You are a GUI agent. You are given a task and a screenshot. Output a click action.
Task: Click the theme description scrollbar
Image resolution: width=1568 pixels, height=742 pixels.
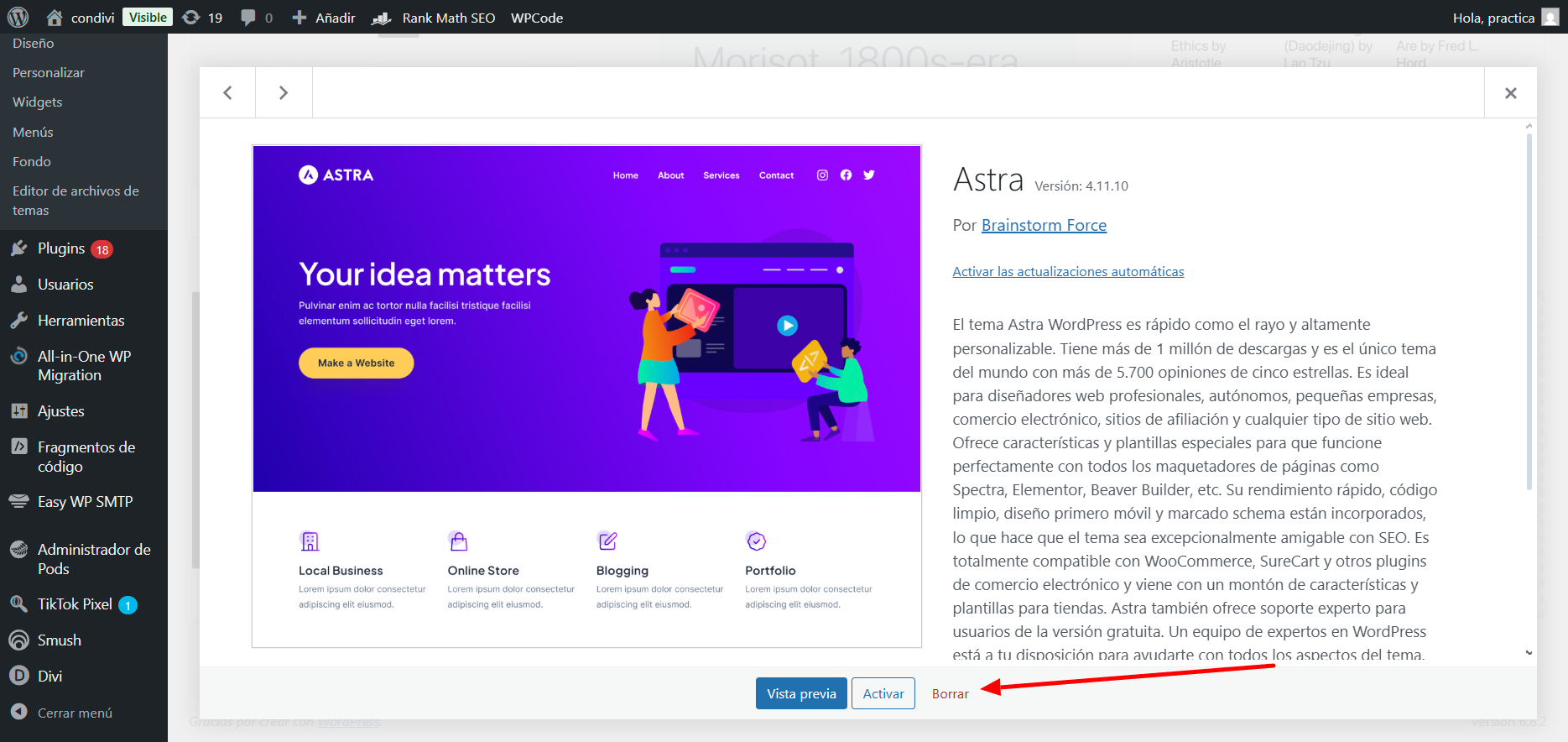(x=1529, y=311)
